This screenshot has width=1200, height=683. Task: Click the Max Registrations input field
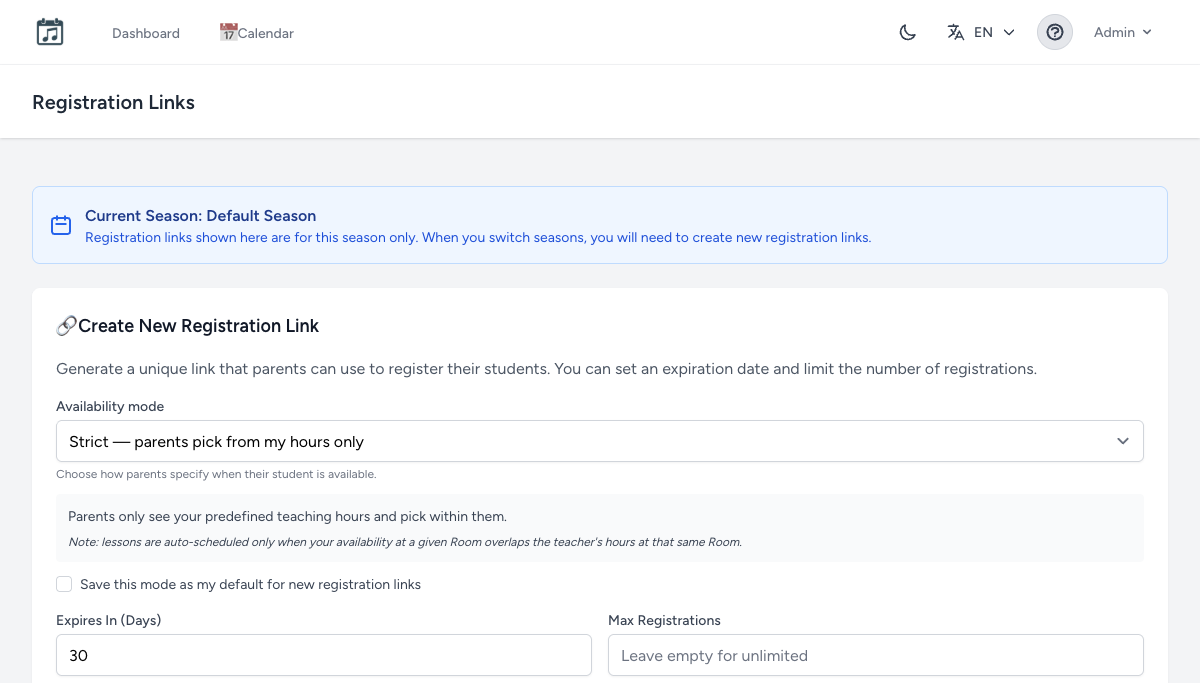[876, 655]
